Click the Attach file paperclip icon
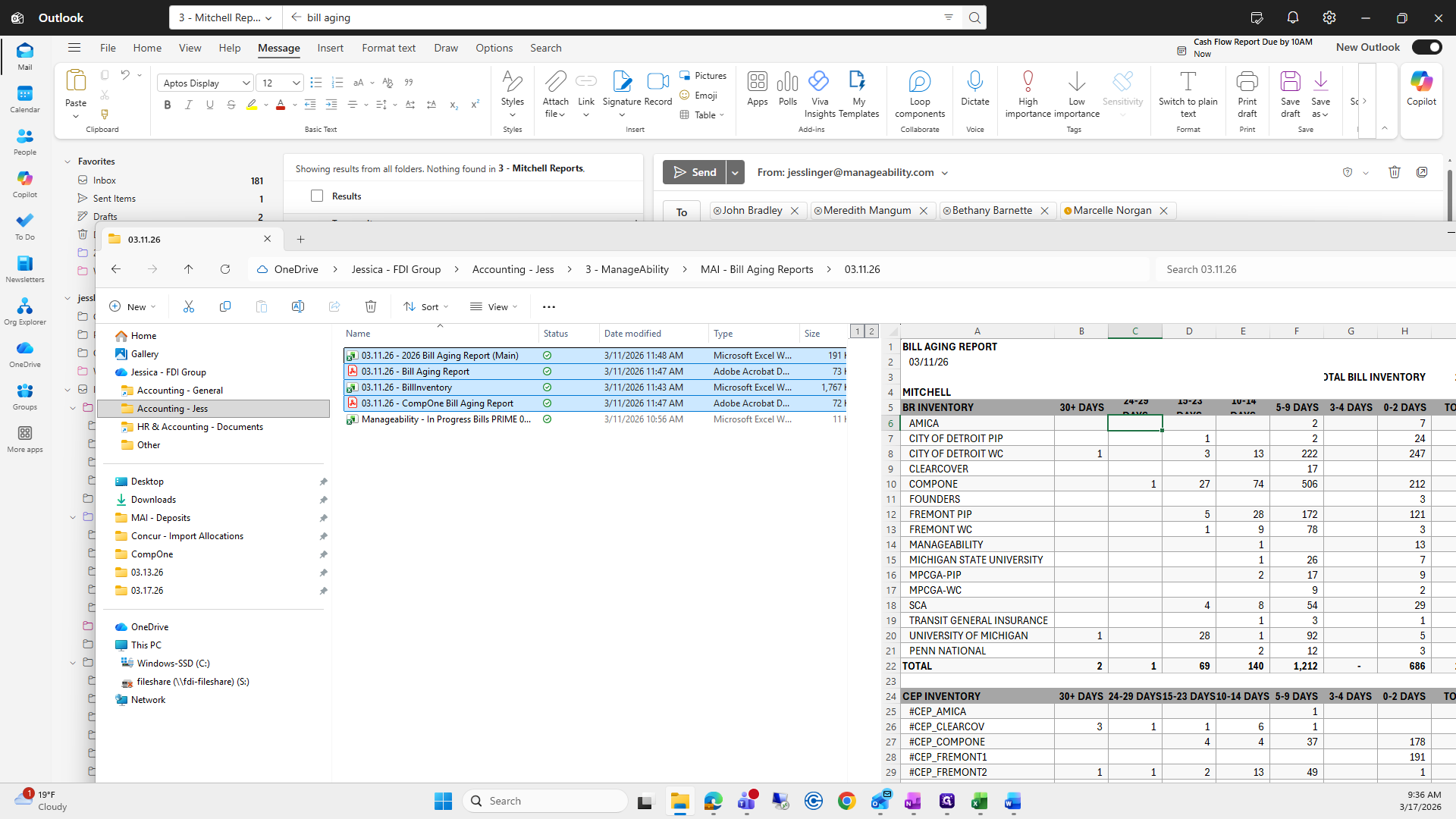This screenshot has height=819, width=1456. coord(555,82)
